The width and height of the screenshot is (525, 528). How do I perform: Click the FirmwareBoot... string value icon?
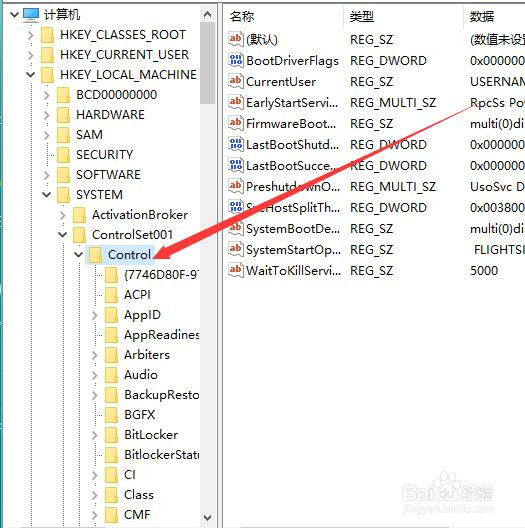point(235,123)
